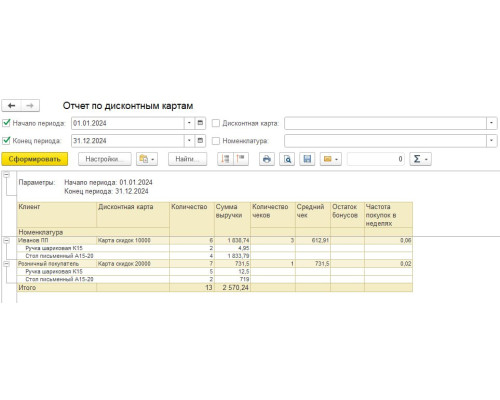Viewport: 500px width, 400px height.
Task: Enable the Дисконтная карта filter checkbox
Action: point(216,123)
